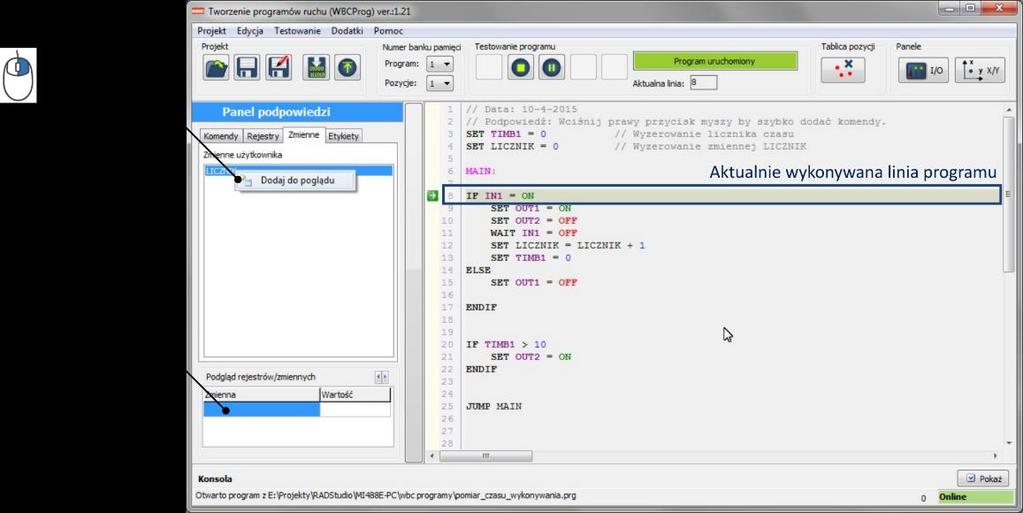The height and width of the screenshot is (513, 1023).
Task: Click line "SET LICZNIK = LICZNIK + 1"
Action: tap(568, 245)
